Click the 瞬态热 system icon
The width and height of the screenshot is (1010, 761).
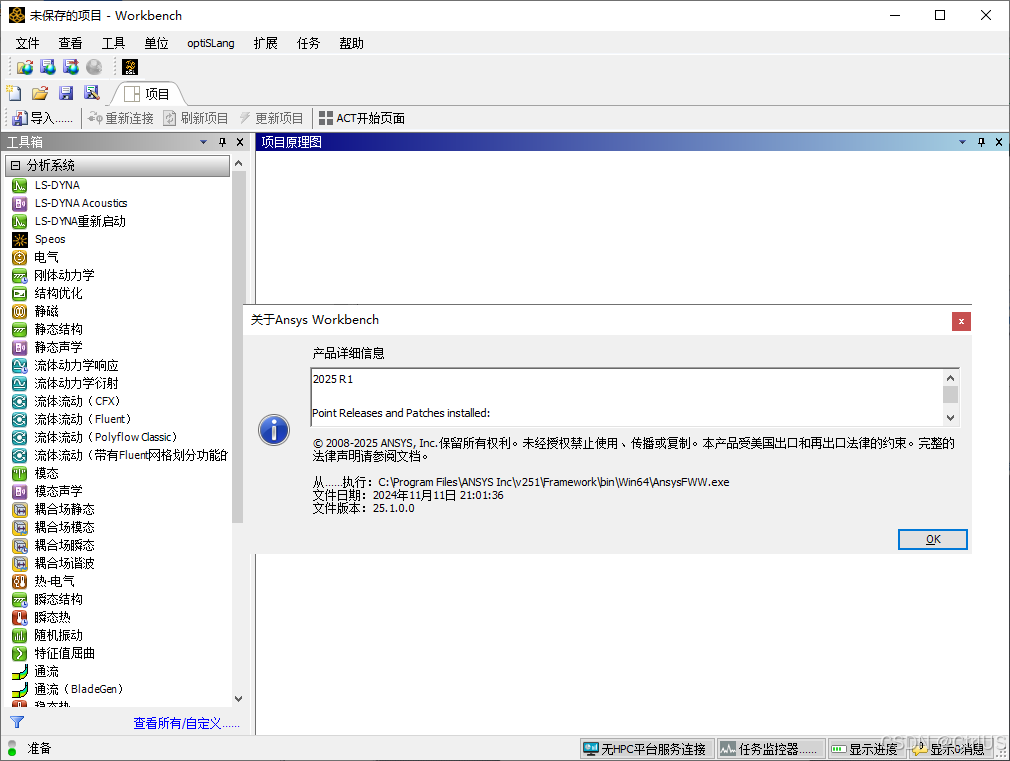(20, 618)
